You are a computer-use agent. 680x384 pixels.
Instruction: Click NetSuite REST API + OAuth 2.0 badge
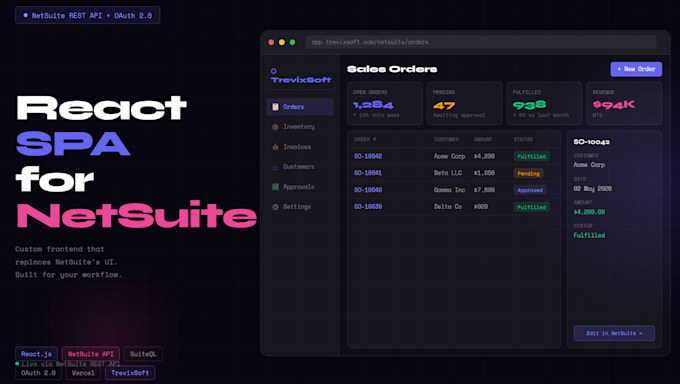point(88,15)
